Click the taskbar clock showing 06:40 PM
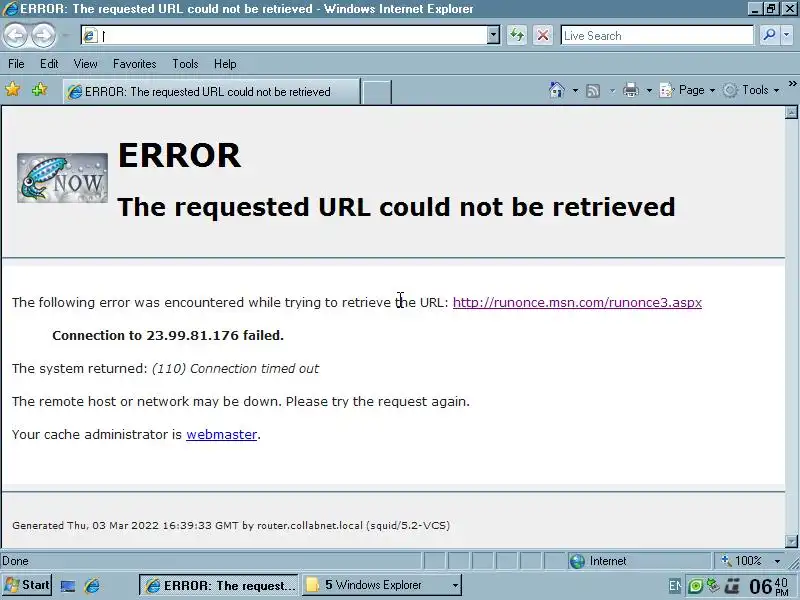The height and width of the screenshot is (600, 800). click(x=769, y=587)
